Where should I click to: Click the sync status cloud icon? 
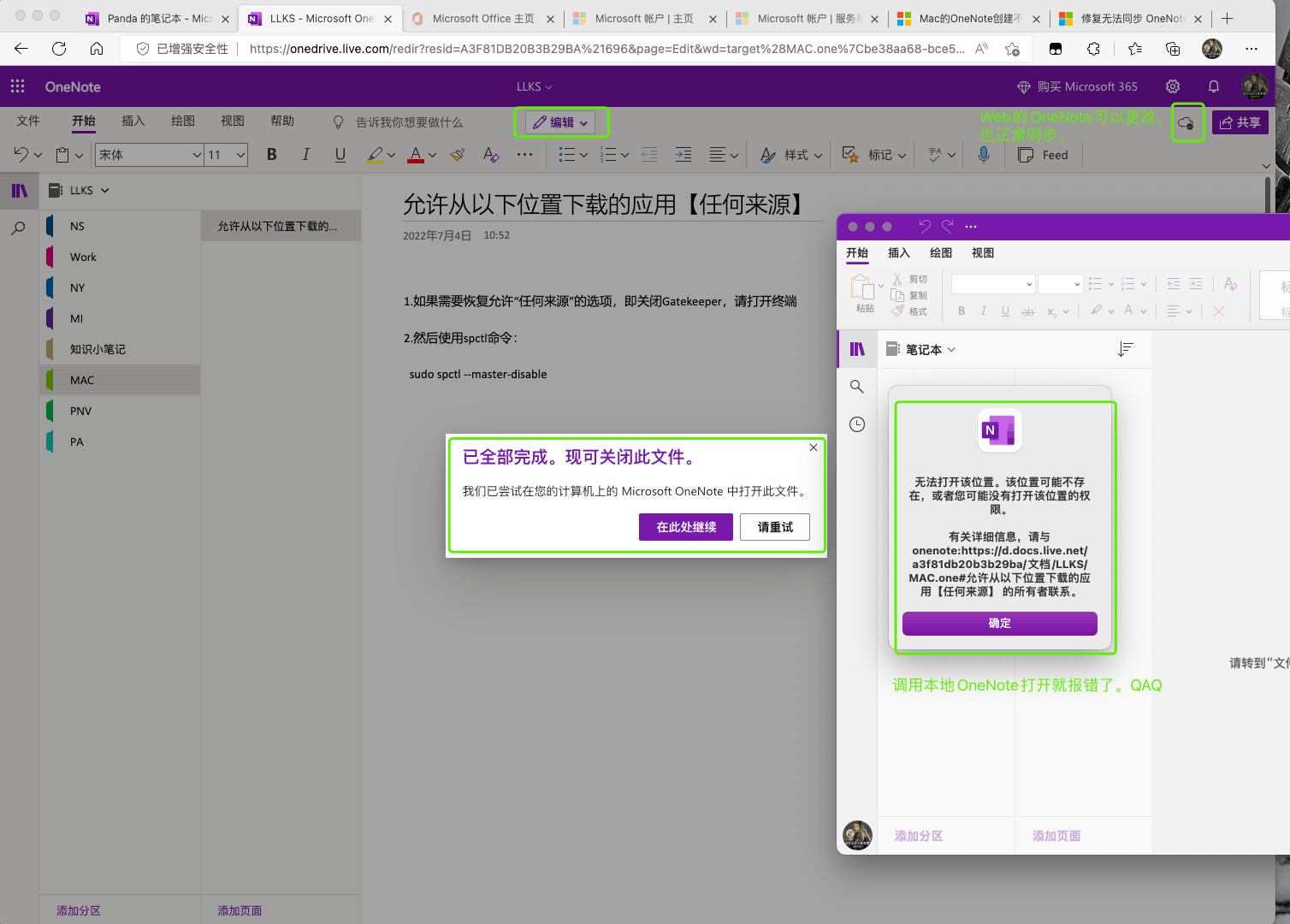(x=1186, y=123)
